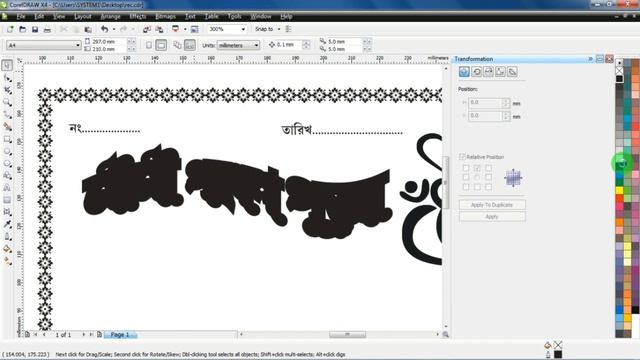The width and height of the screenshot is (640, 360).
Task: Select the Freehand tool
Action: point(7,114)
